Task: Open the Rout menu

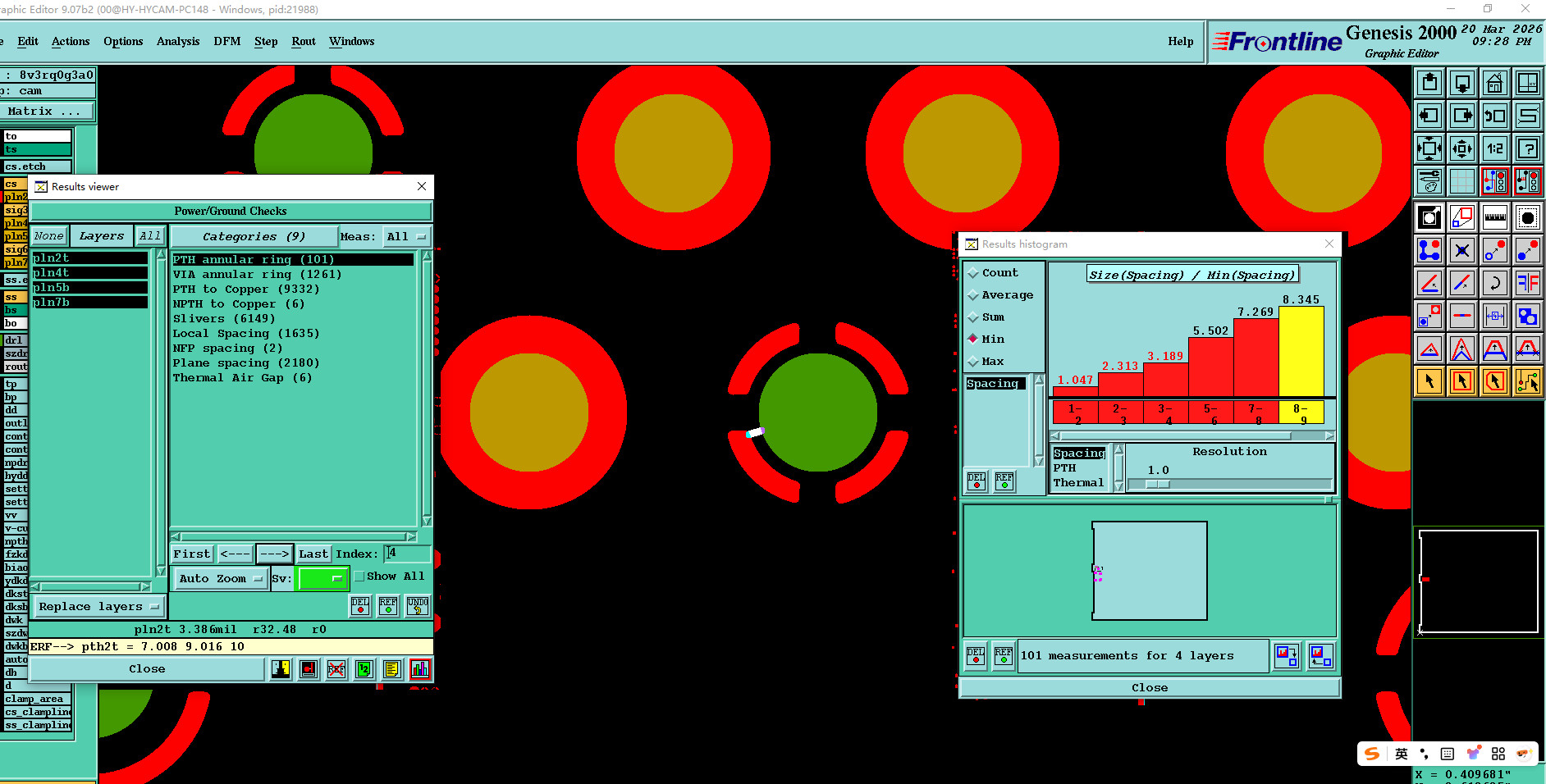Action: coord(304,42)
